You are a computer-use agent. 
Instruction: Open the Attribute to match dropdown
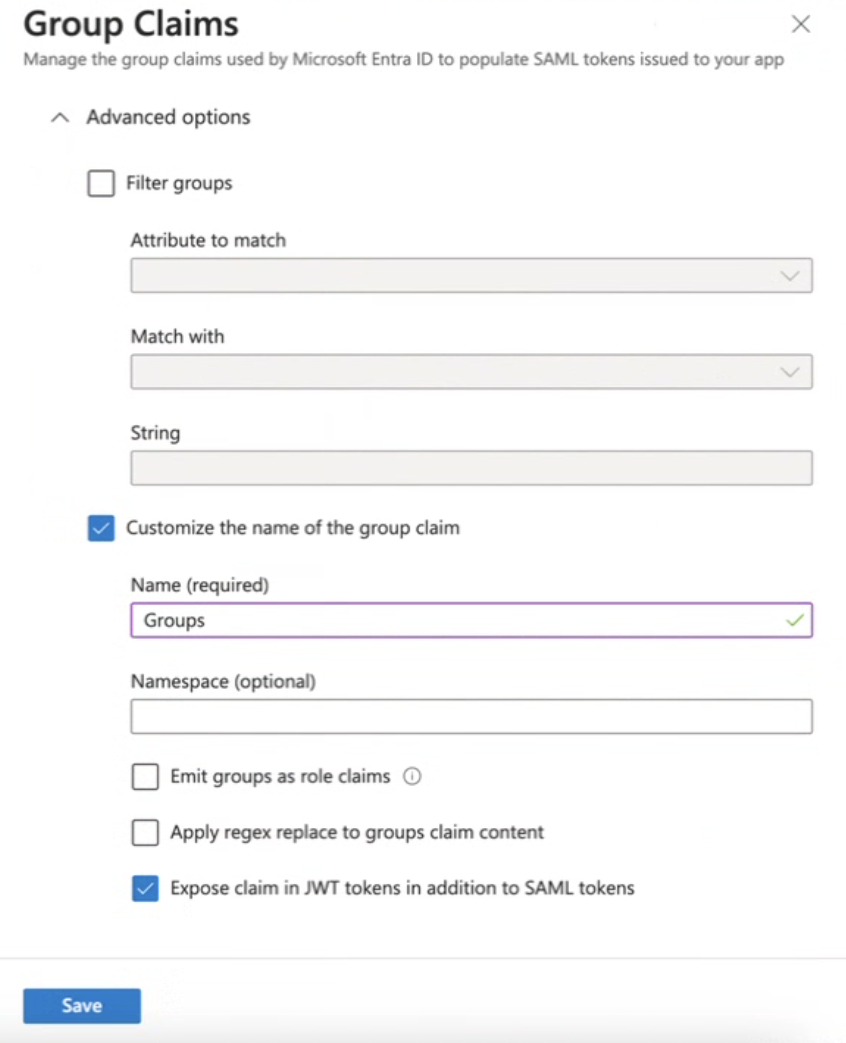(x=472, y=275)
